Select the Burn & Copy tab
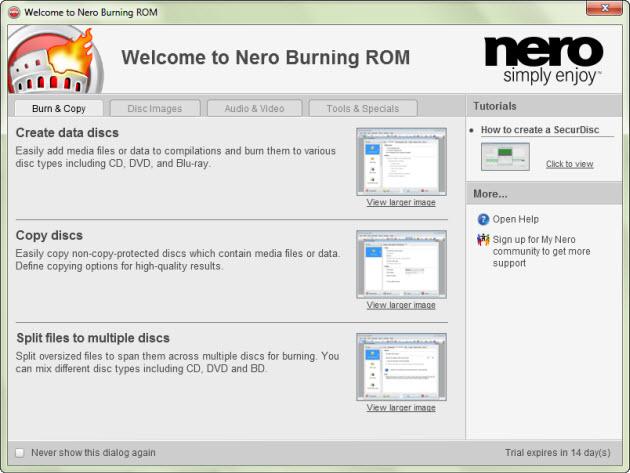The height and width of the screenshot is (473, 630). pos(59,109)
